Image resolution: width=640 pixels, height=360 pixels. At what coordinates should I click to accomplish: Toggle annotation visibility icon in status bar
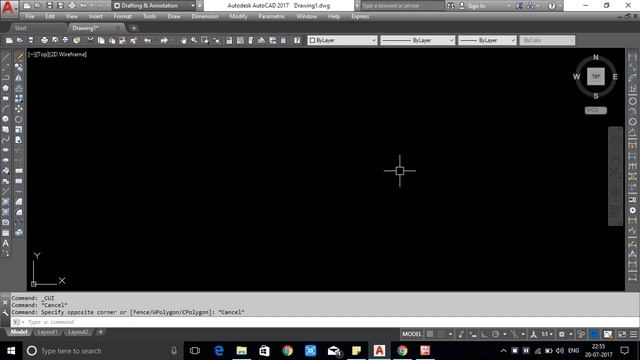533,334
